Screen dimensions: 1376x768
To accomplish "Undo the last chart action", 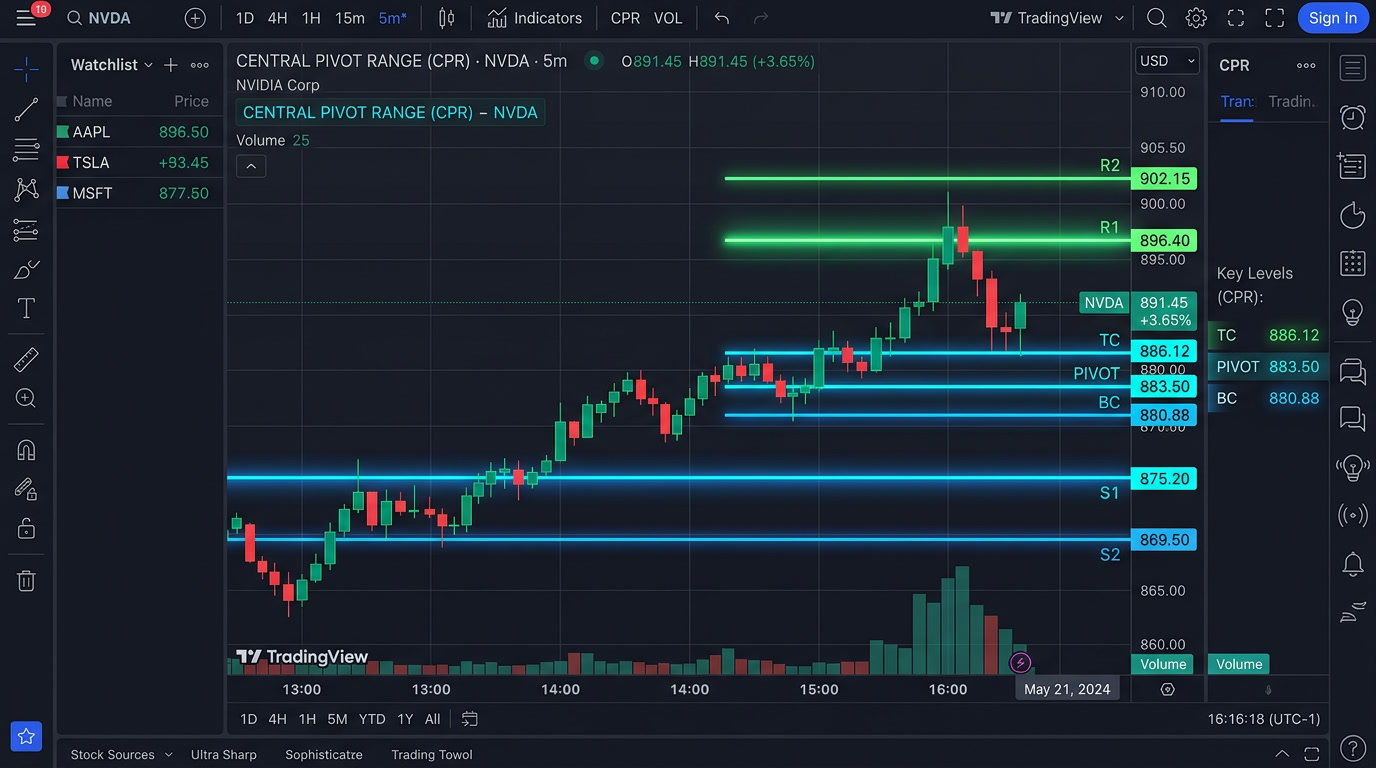I will pos(722,18).
